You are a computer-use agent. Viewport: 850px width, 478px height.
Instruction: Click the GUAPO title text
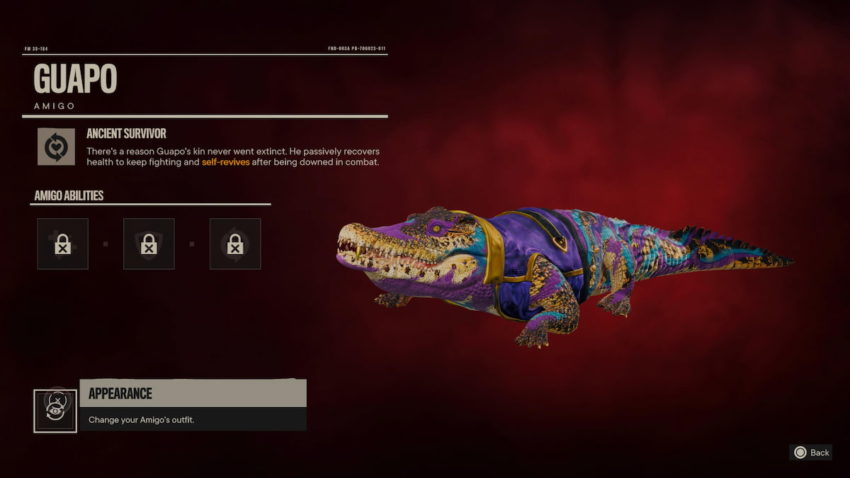tap(75, 79)
